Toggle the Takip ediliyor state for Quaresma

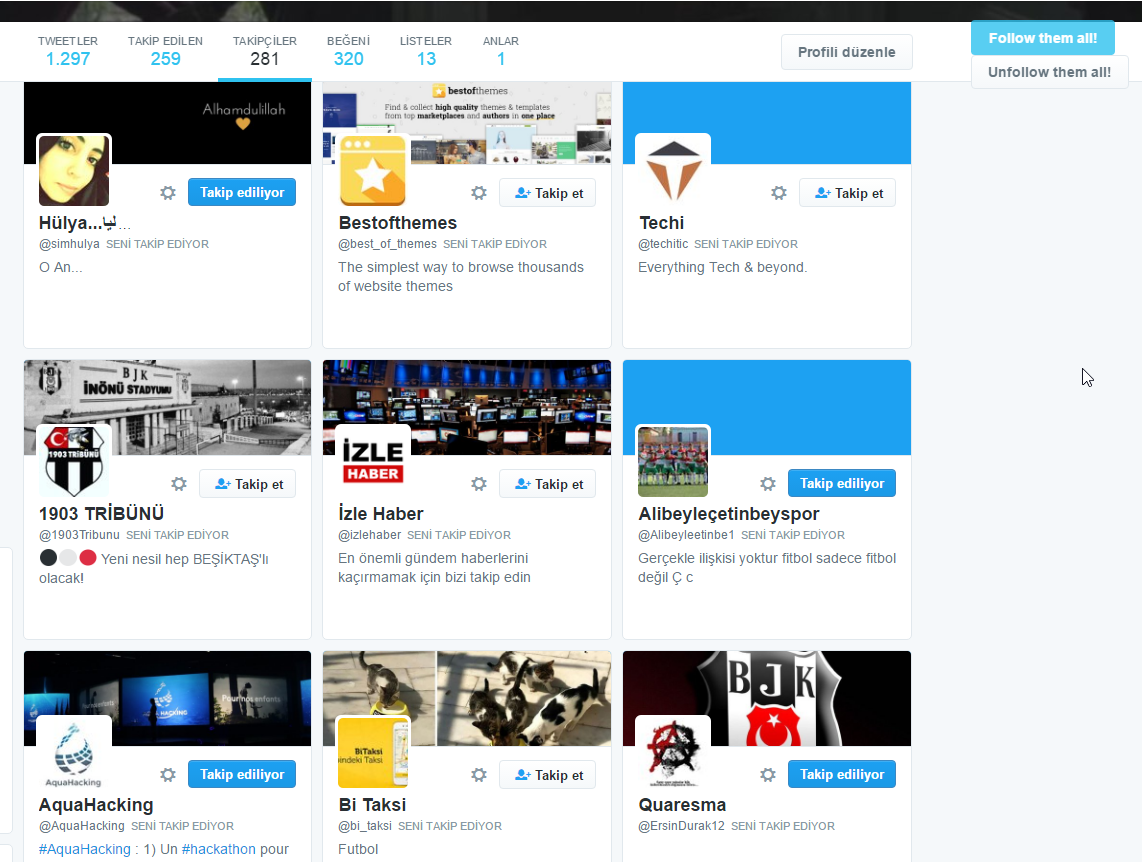(841, 774)
